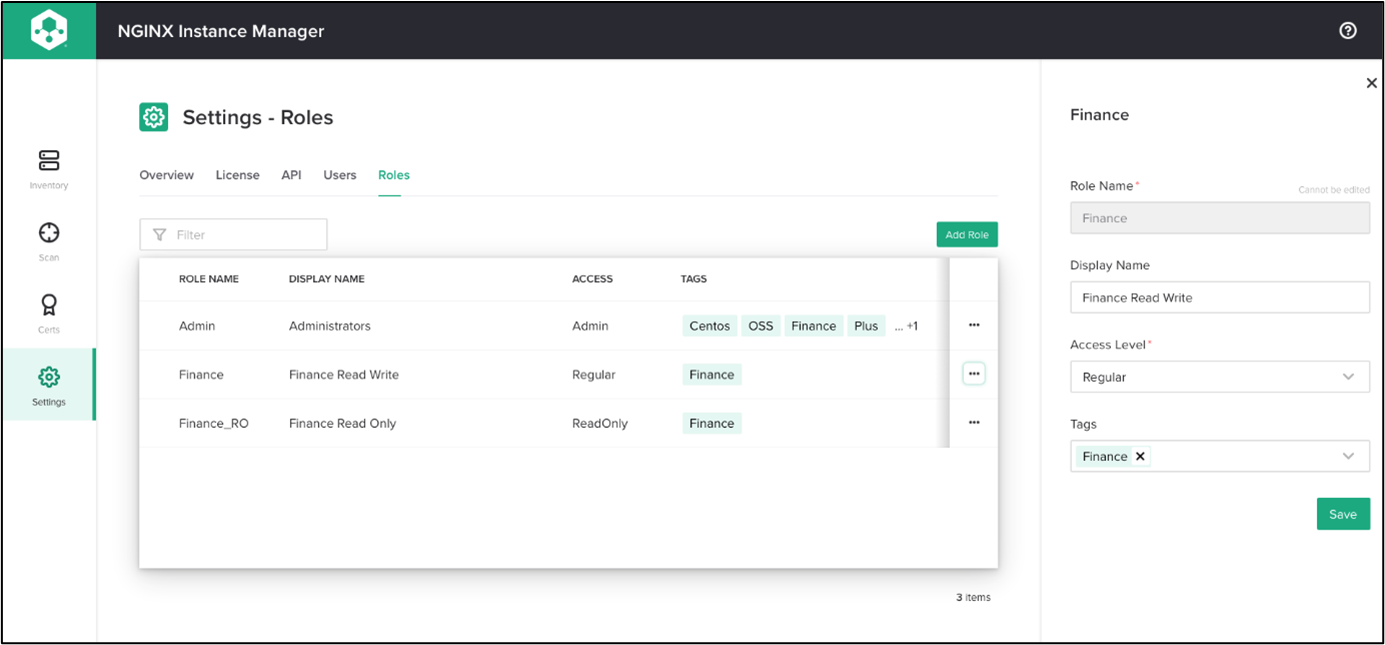The image size is (1385, 645).
Task: Open the help question mark icon
Action: 1347,31
